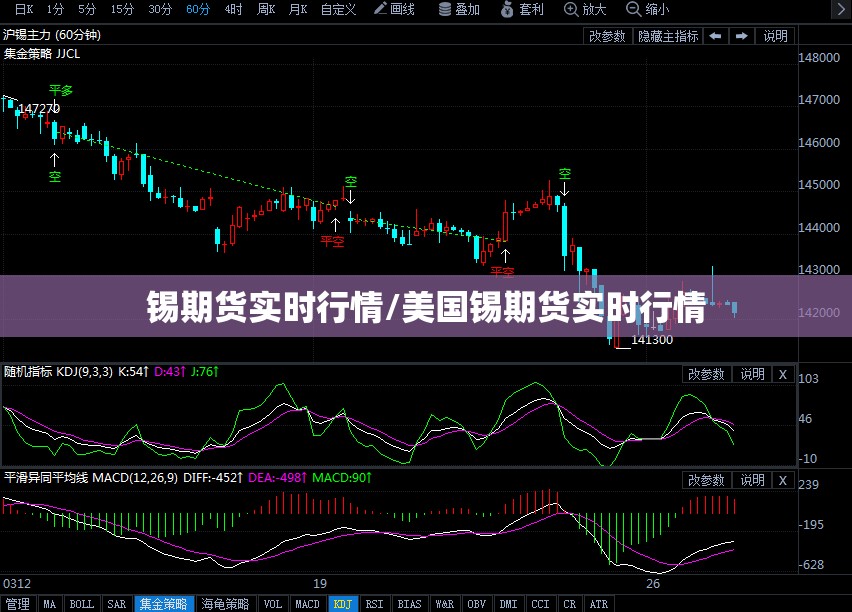Screen dimensions: 852x612
Task: Click the 26 date marker on time axis
Action: pyautogui.click(x=653, y=584)
